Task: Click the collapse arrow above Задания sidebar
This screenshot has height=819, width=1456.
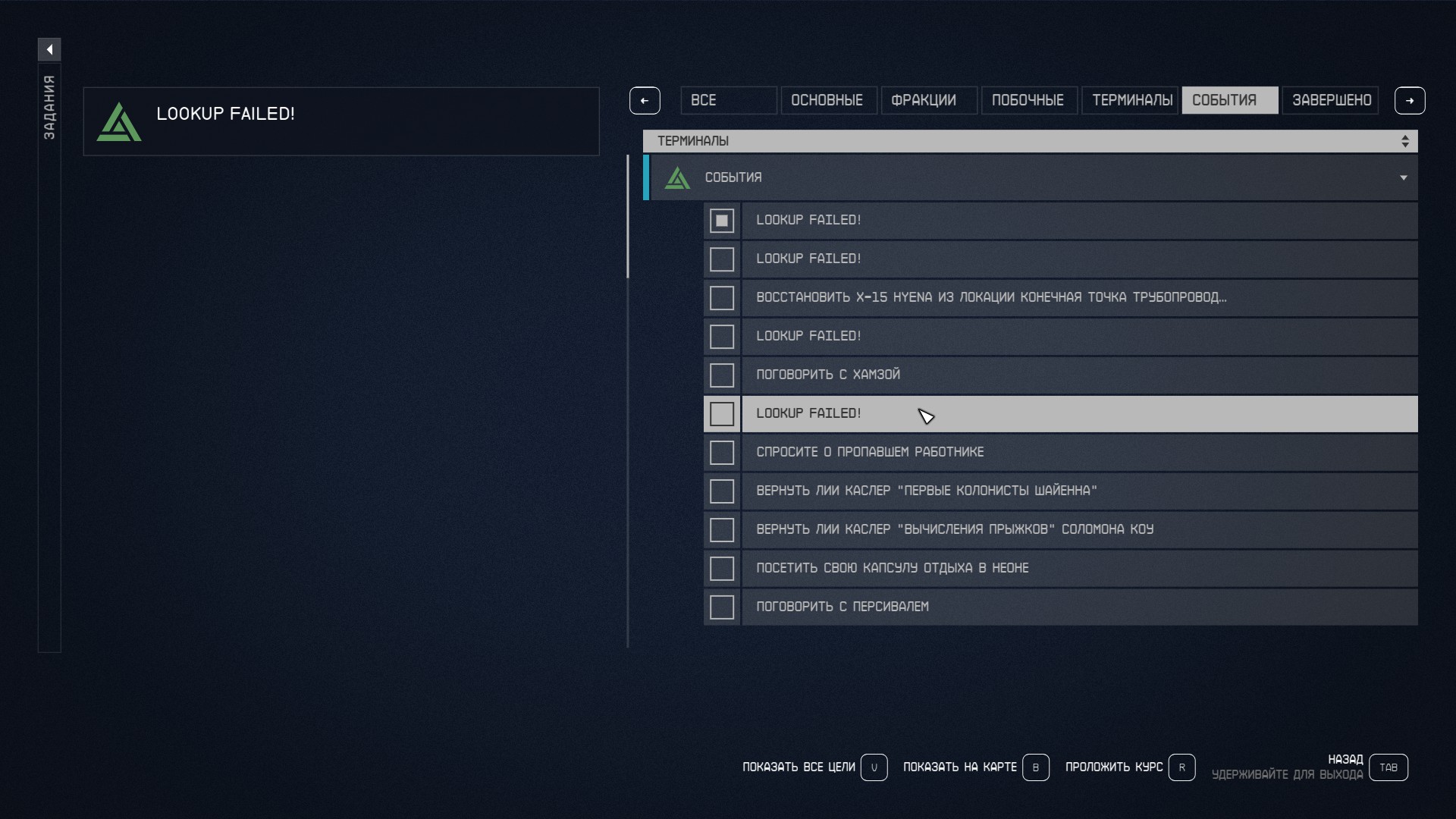Action: [49, 49]
